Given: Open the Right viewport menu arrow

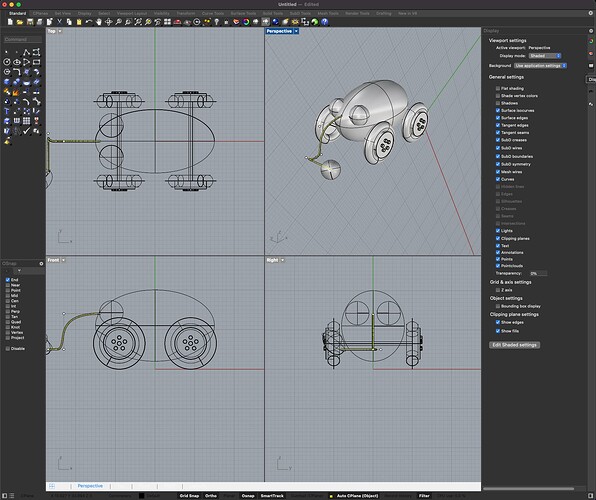Looking at the screenshot, I should coord(282,260).
